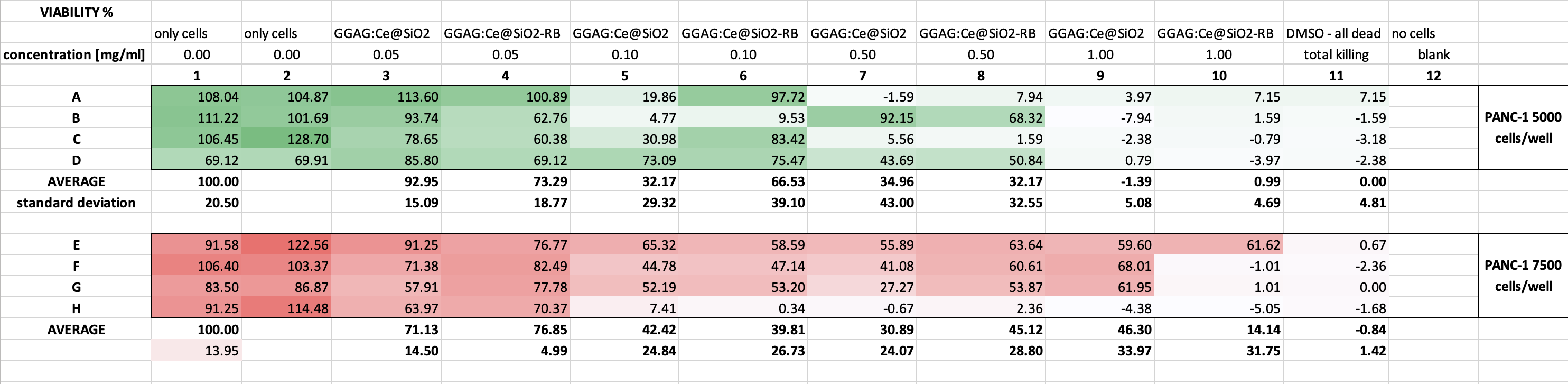The height and width of the screenshot is (384, 1568).
Task: Click row label A
Action: pyautogui.click(x=76, y=97)
